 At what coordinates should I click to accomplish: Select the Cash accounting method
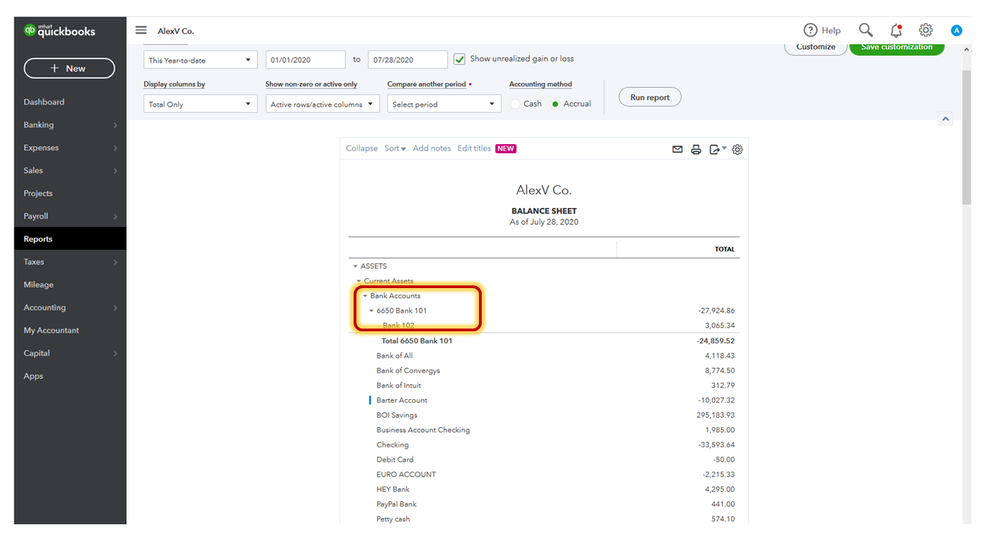516,104
